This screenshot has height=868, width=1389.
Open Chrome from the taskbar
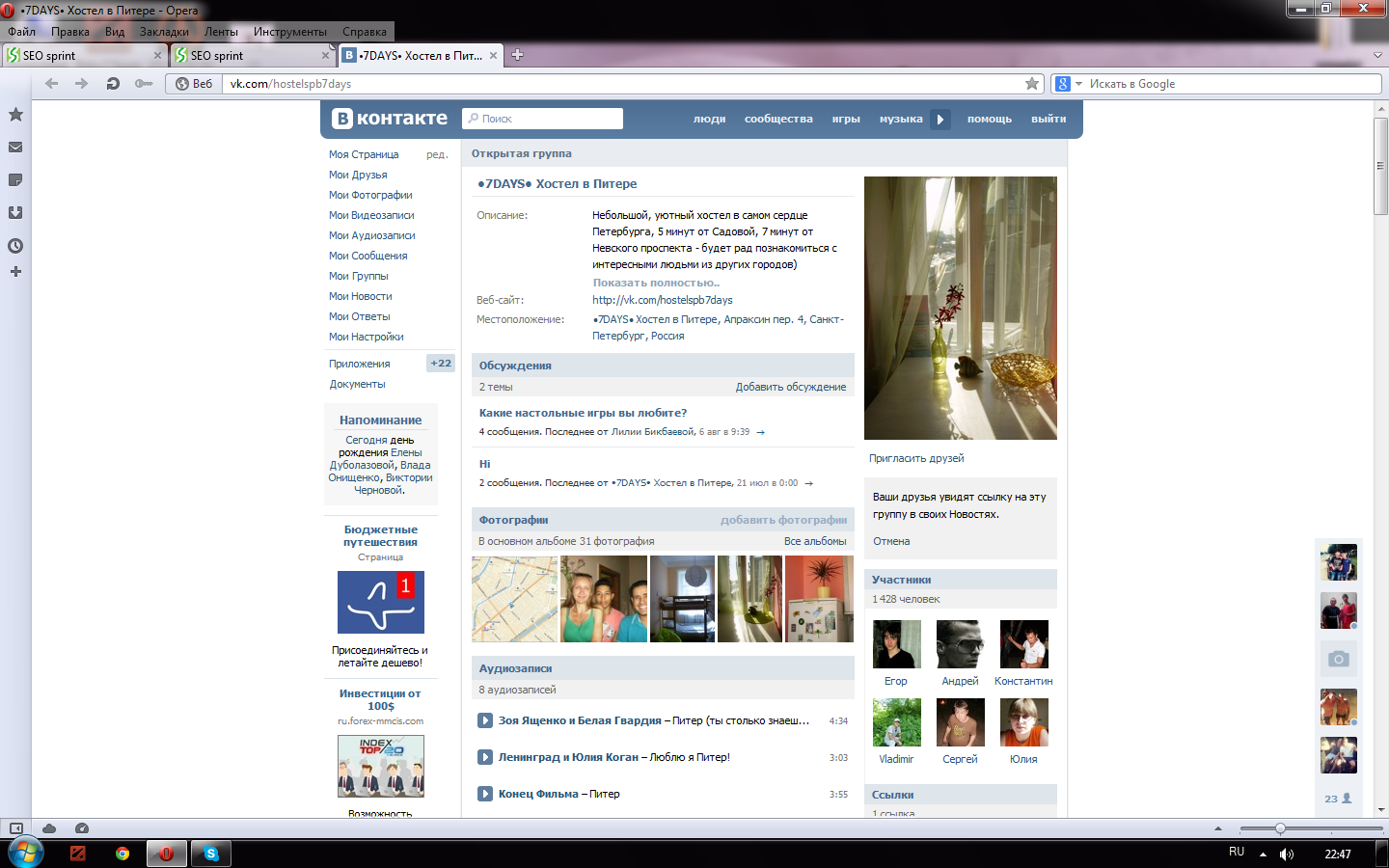123,854
